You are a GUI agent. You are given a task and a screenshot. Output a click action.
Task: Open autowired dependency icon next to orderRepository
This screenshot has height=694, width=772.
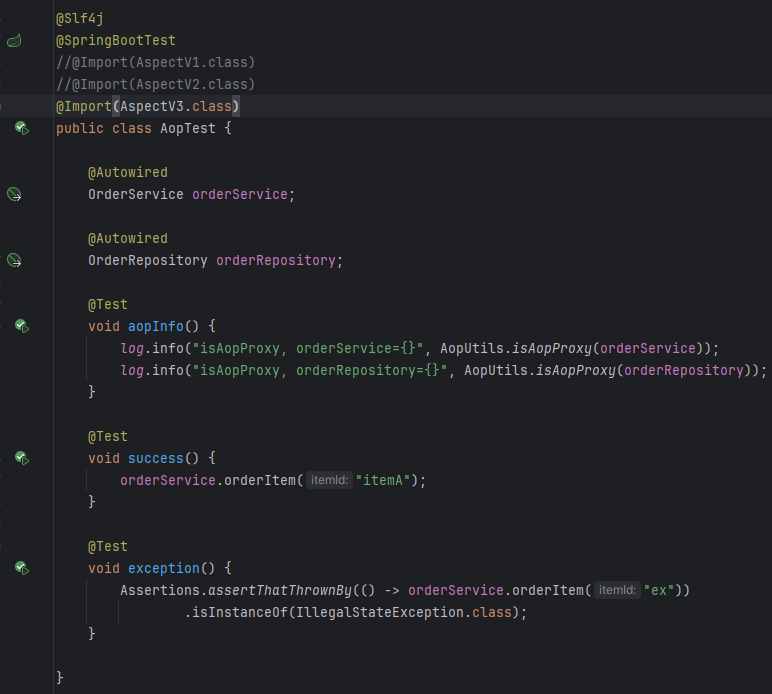click(x=14, y=260)
